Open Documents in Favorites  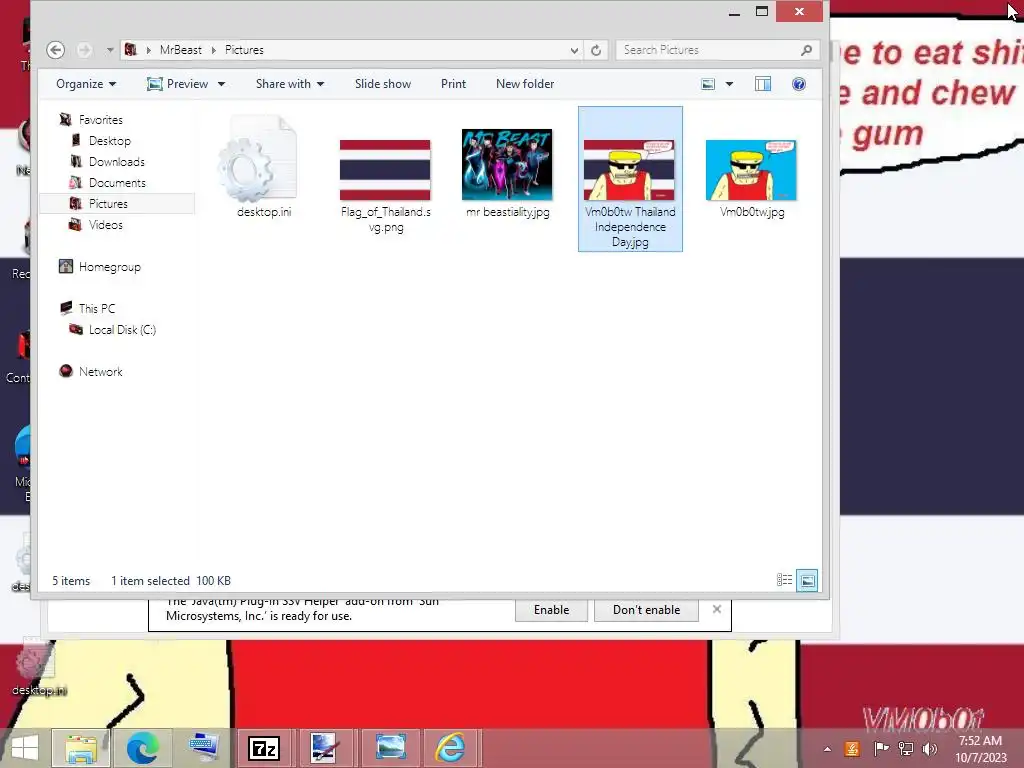pyautogui.click(x=117, y=182)
